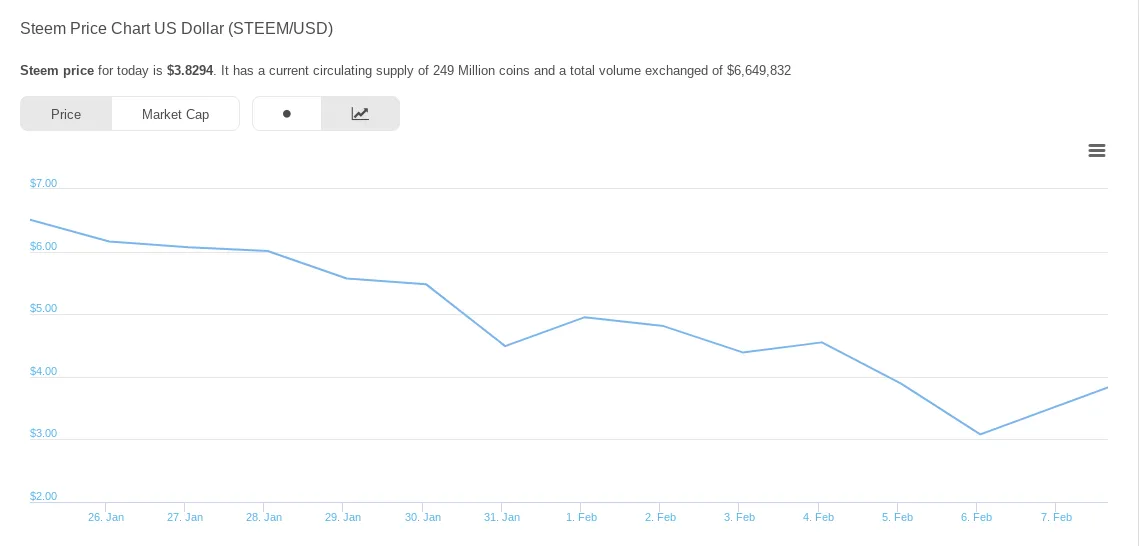Click the line's dip at 31. Jan
1139x546 pixels.
505,346
